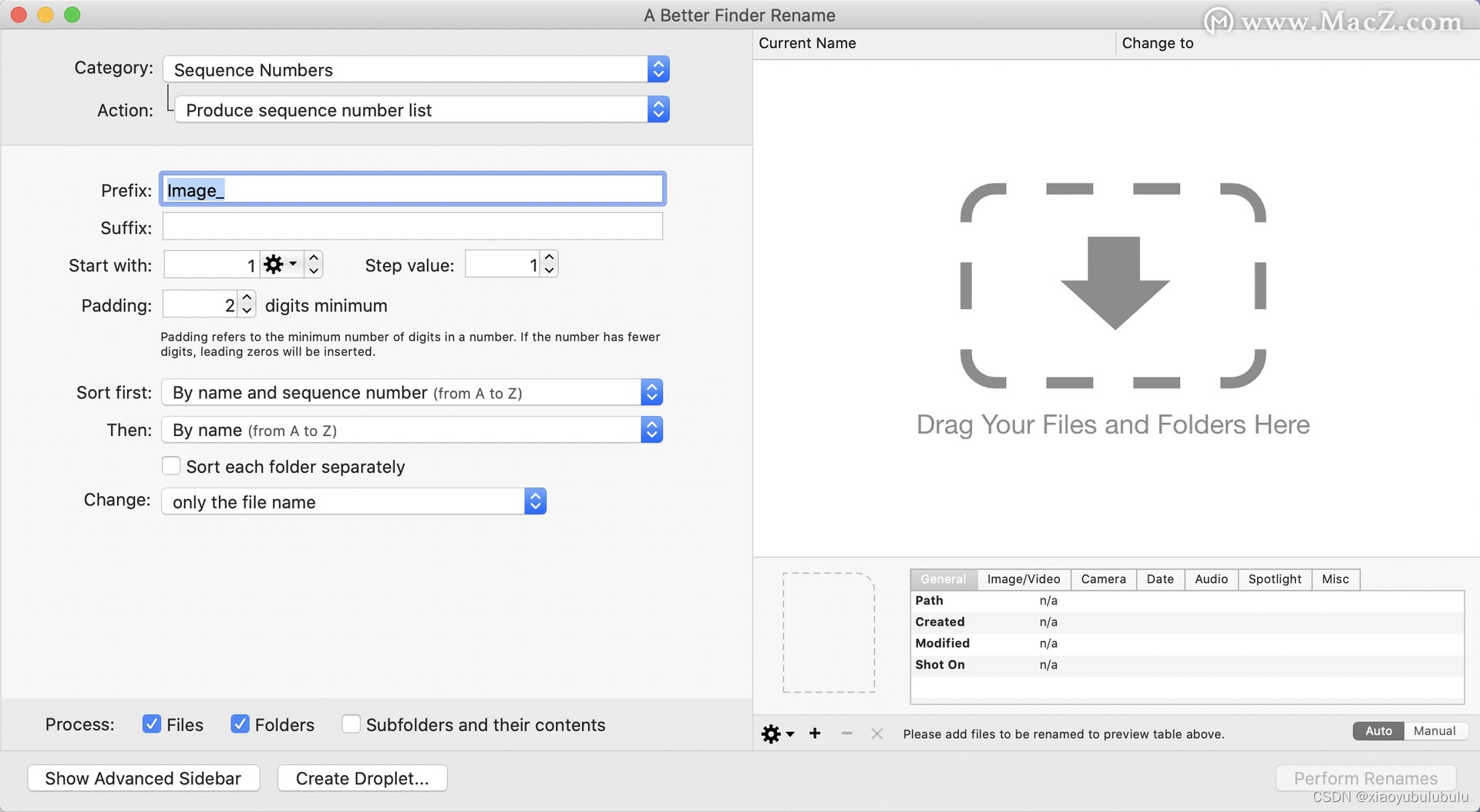This screenshot has width=1480, height=812.
Task: Click the 'Please add files' status message
Action: [x=1064, y=734]
